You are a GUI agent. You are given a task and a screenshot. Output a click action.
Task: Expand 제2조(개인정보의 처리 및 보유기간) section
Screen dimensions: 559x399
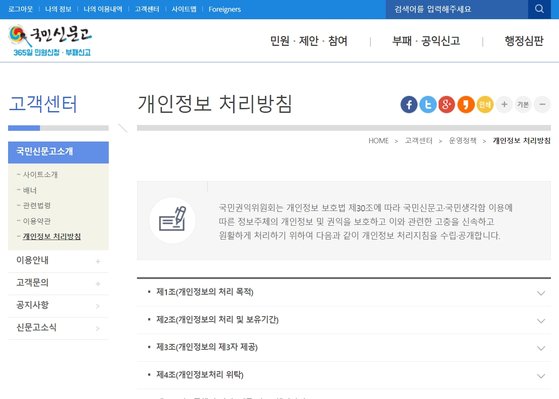[x=344, y=320]
